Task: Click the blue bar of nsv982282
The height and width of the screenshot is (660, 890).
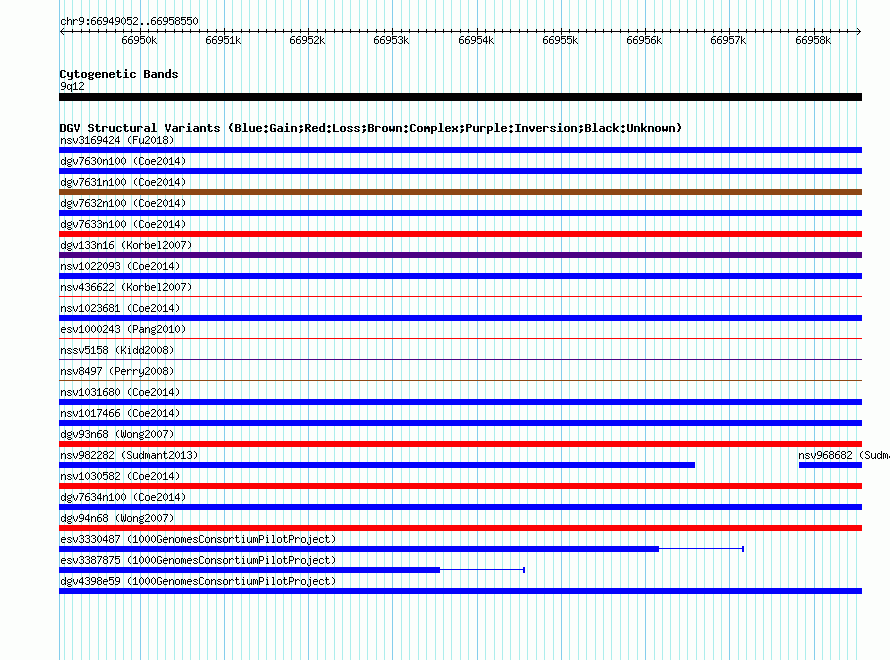Action: point(377,465)
